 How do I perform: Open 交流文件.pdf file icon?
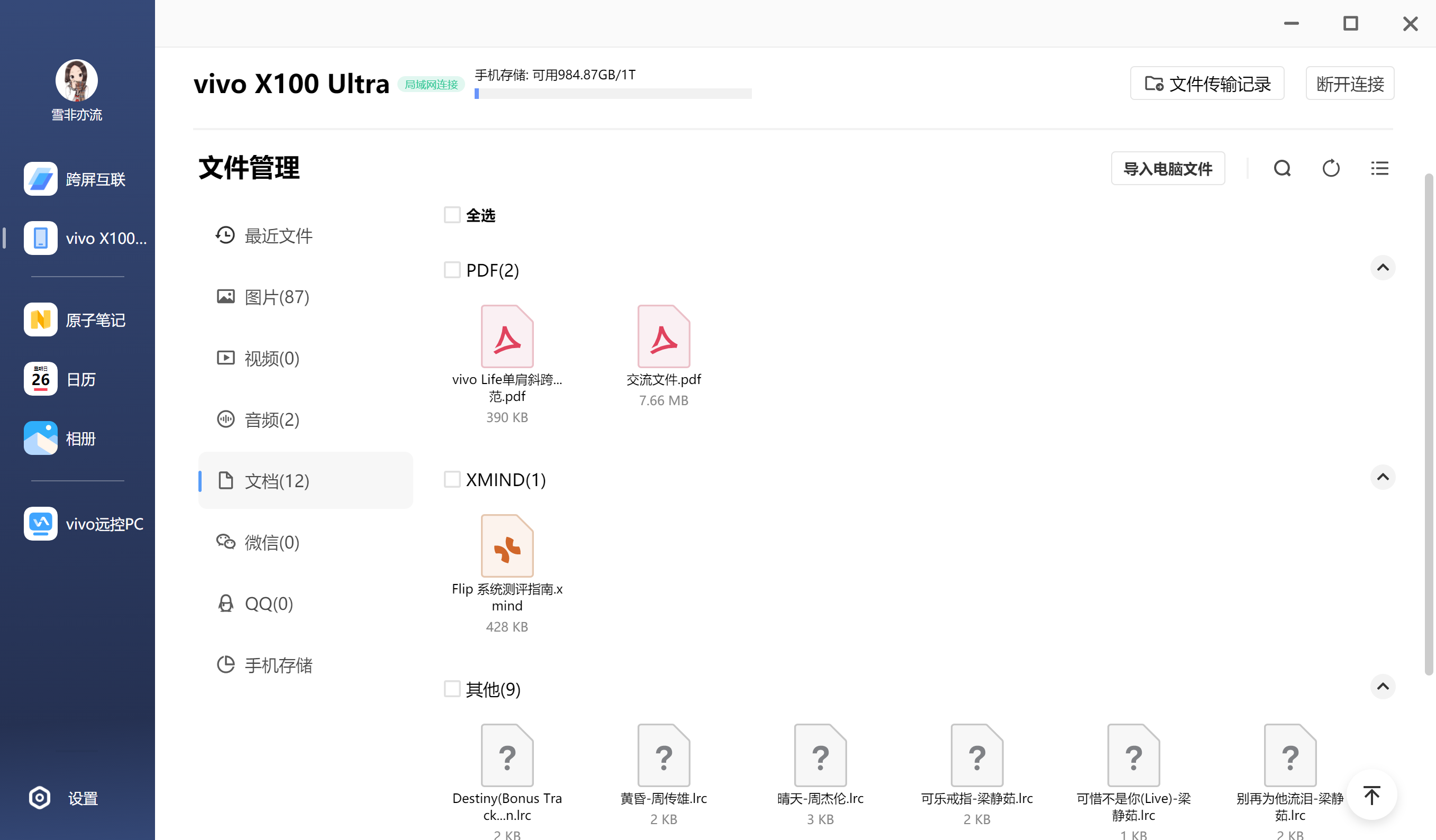pos(664,336)
